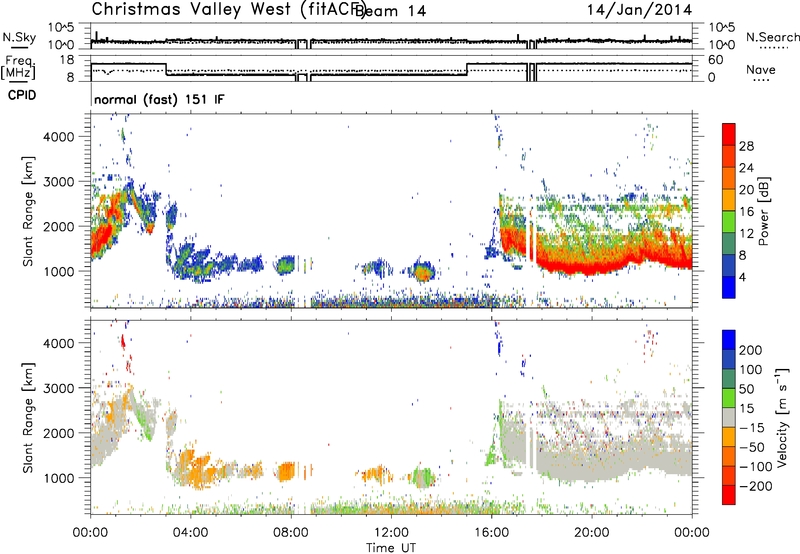The image size is (800, 554).
Task: Click the '12' label on Power colorbar
Action: click(x=746, y=234)
